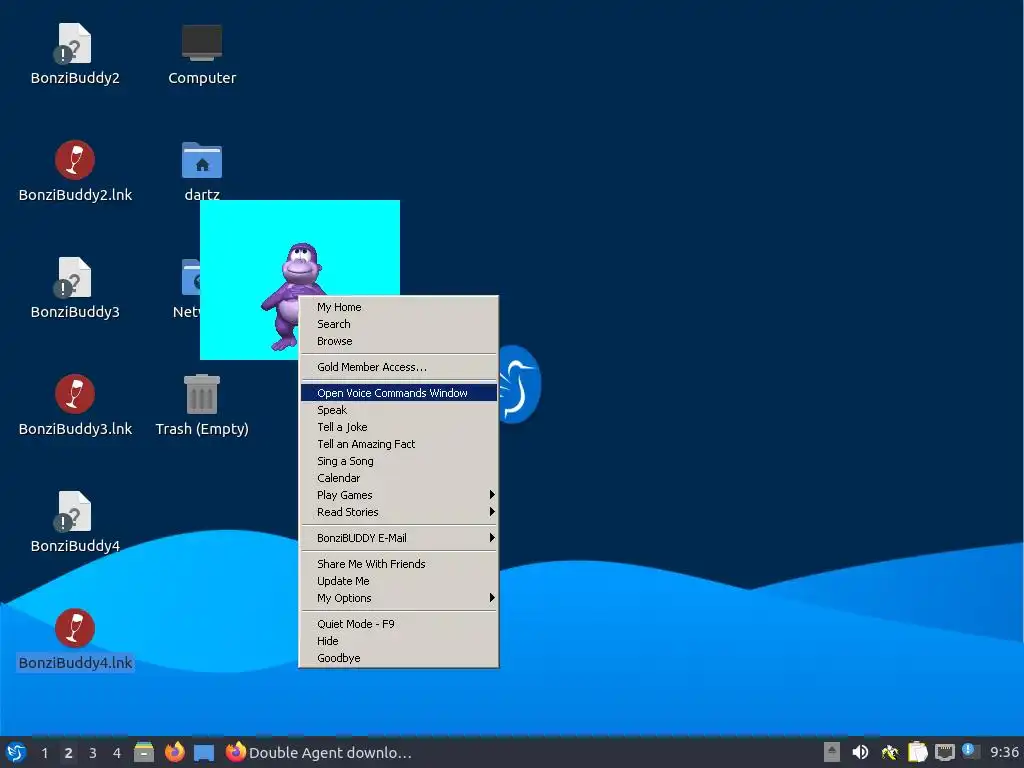Image resolution: width=1024 pixels, height=768 pixels.
Task: Choose Share Me With Friends
Action: point(398,564)
